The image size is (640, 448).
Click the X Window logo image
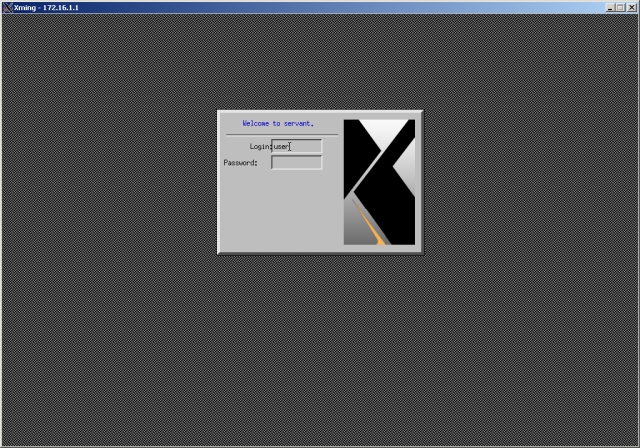click(x=379, y=182)
